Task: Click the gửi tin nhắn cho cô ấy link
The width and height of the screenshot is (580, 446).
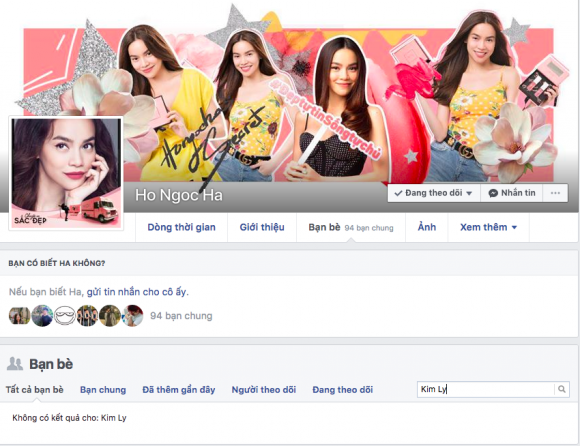Action: point(138,292)
